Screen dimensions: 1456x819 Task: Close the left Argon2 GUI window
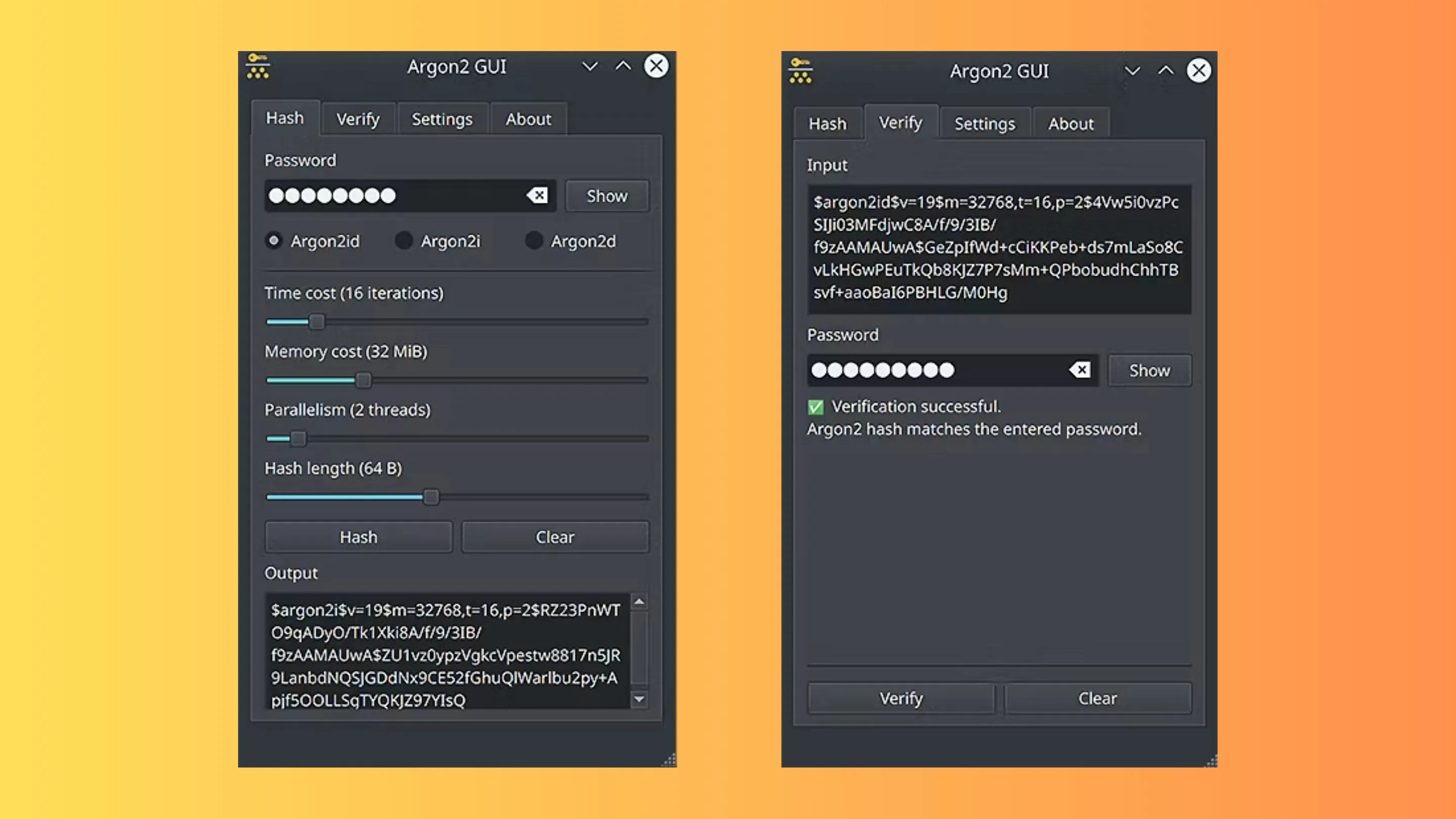point(656,66)
